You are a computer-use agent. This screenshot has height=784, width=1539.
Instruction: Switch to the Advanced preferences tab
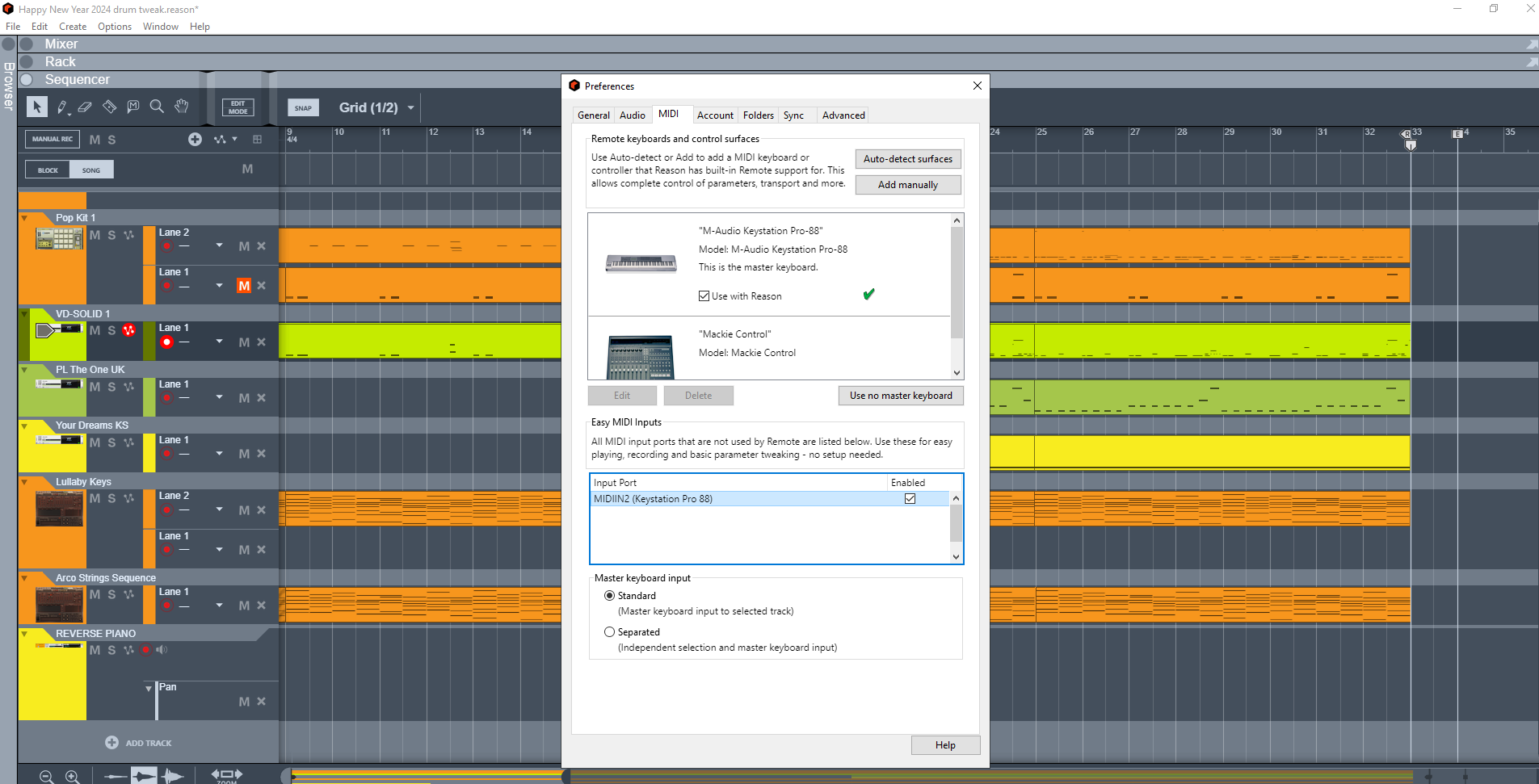843,115
